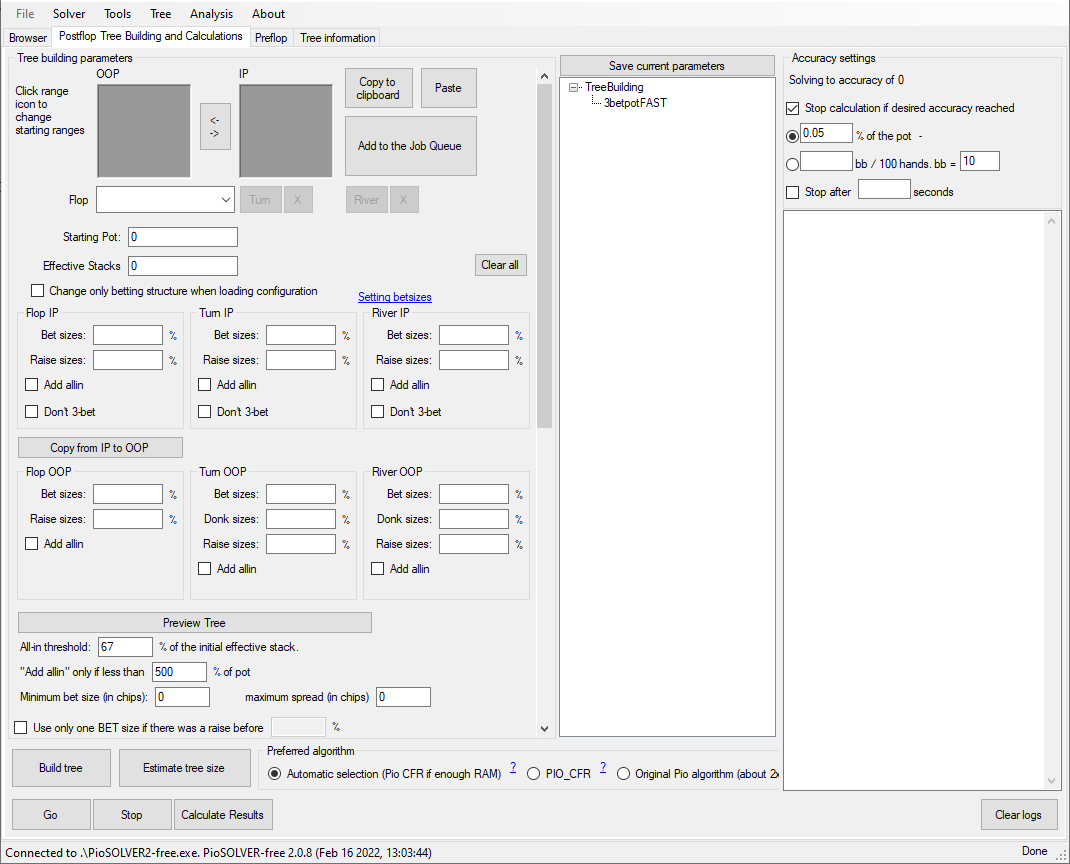Screen dimensions: 1070x864
Task: Click tree parameters scroll up arrow
Action: (544, 76)
